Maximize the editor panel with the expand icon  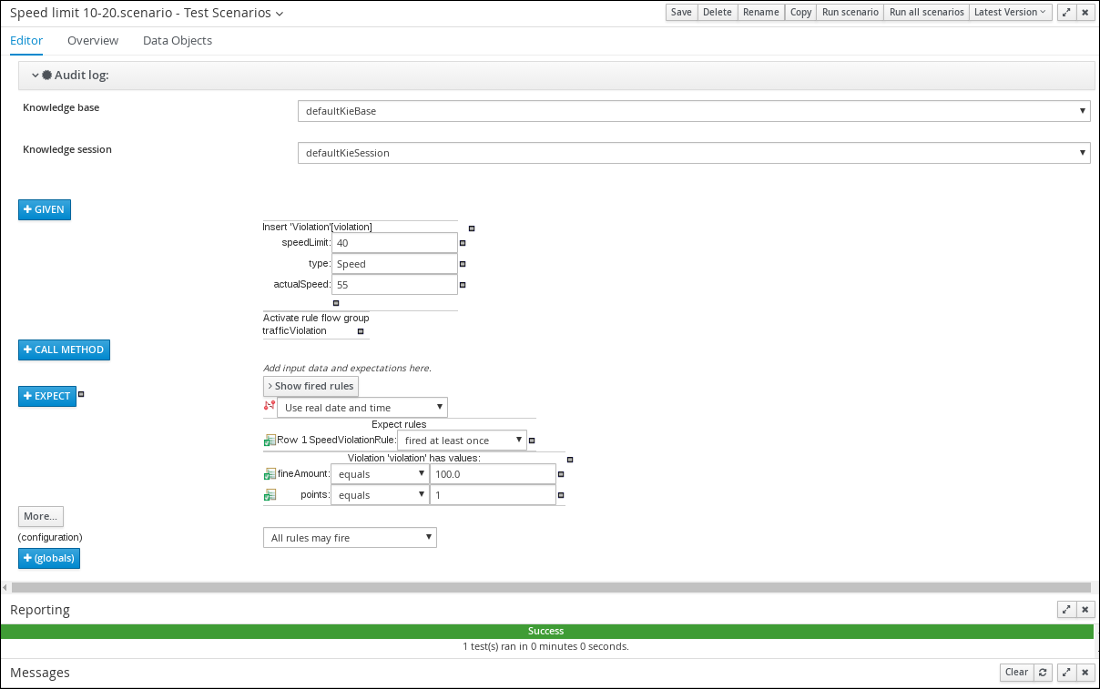click(1066, 13)
